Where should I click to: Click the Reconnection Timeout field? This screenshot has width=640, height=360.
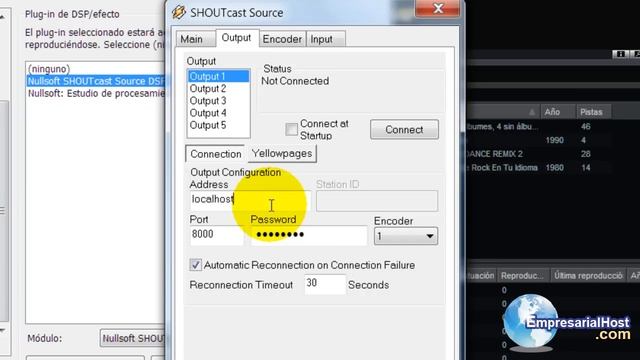pyautogui.click(x=325, y=284)
